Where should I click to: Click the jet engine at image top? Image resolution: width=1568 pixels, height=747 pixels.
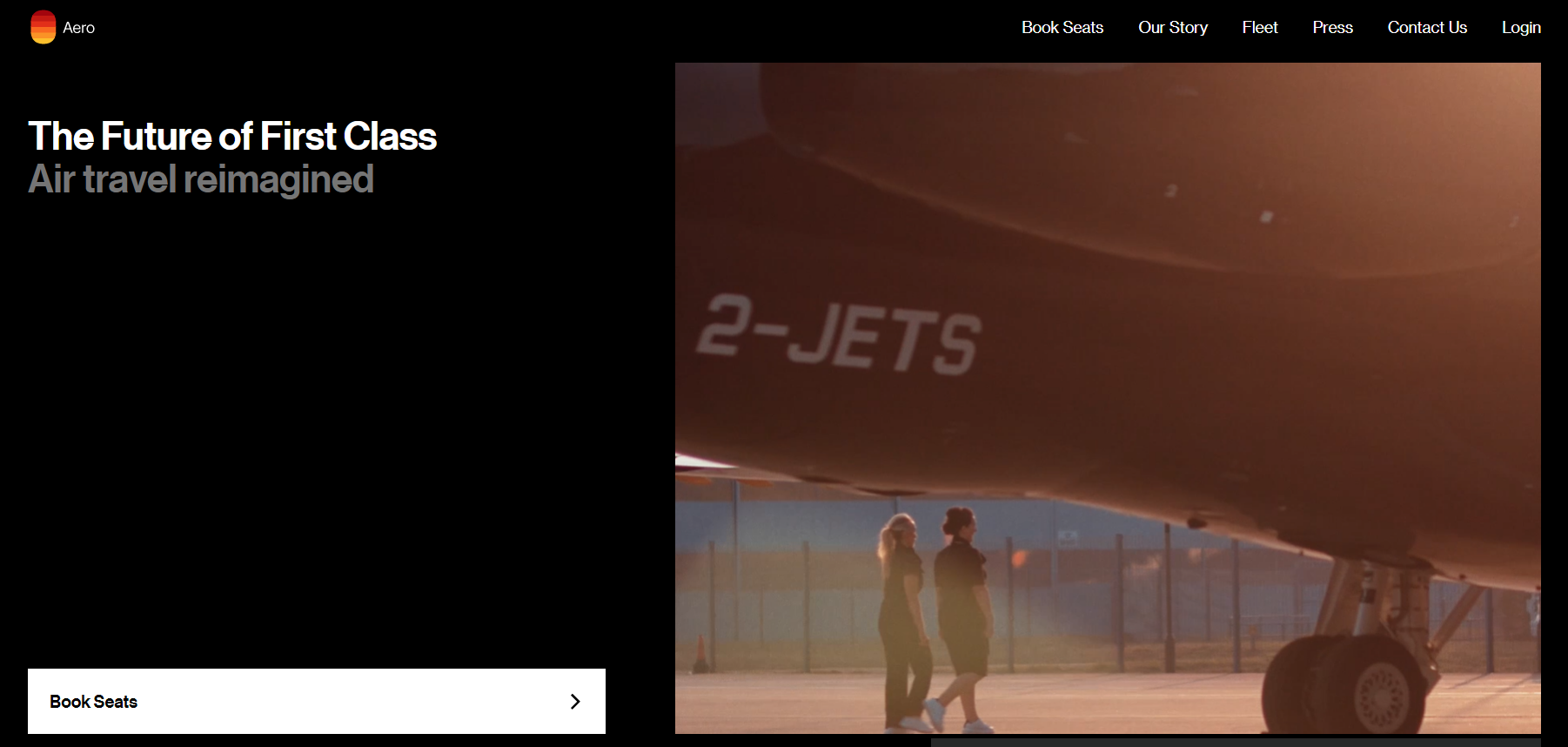(1149, 165)
